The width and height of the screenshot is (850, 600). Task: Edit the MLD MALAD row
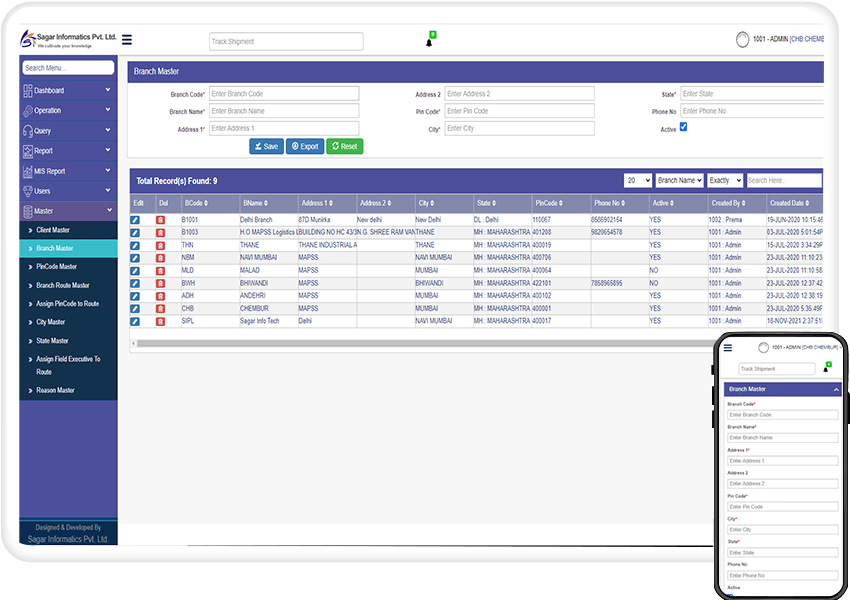pos(135,270)
